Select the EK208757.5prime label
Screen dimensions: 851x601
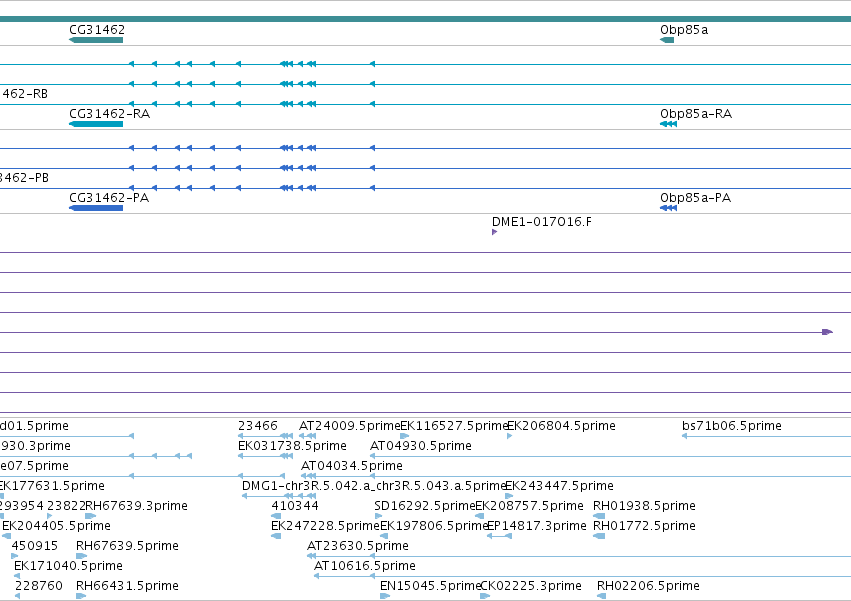point(529,506)
